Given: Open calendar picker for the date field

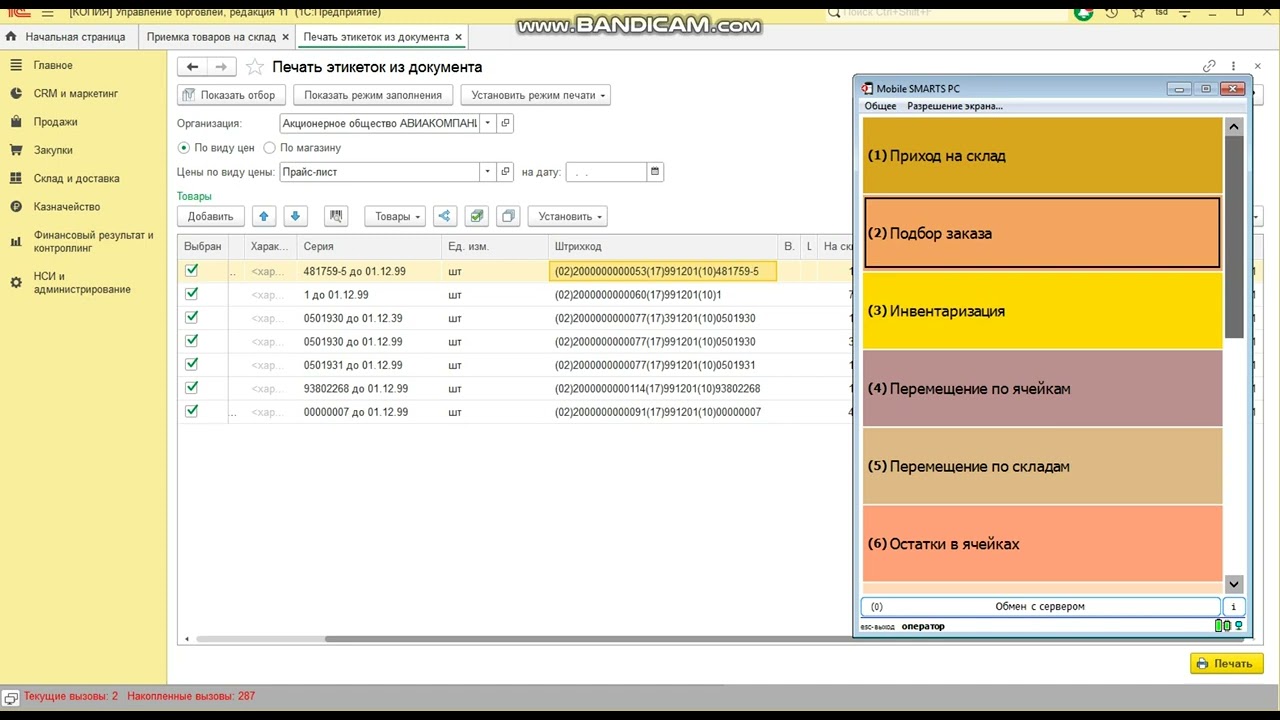Looking at the screenshot, I should tap(655, 172).
